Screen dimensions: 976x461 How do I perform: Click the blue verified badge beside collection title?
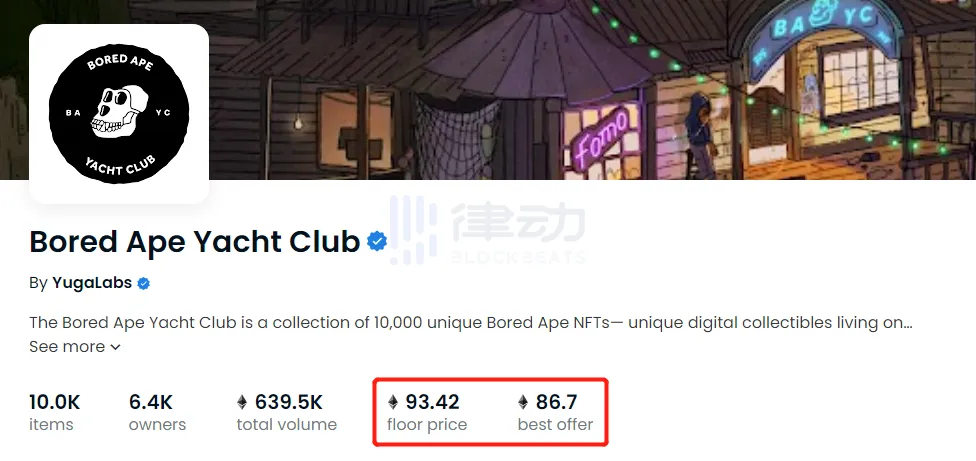click(377, 241)
